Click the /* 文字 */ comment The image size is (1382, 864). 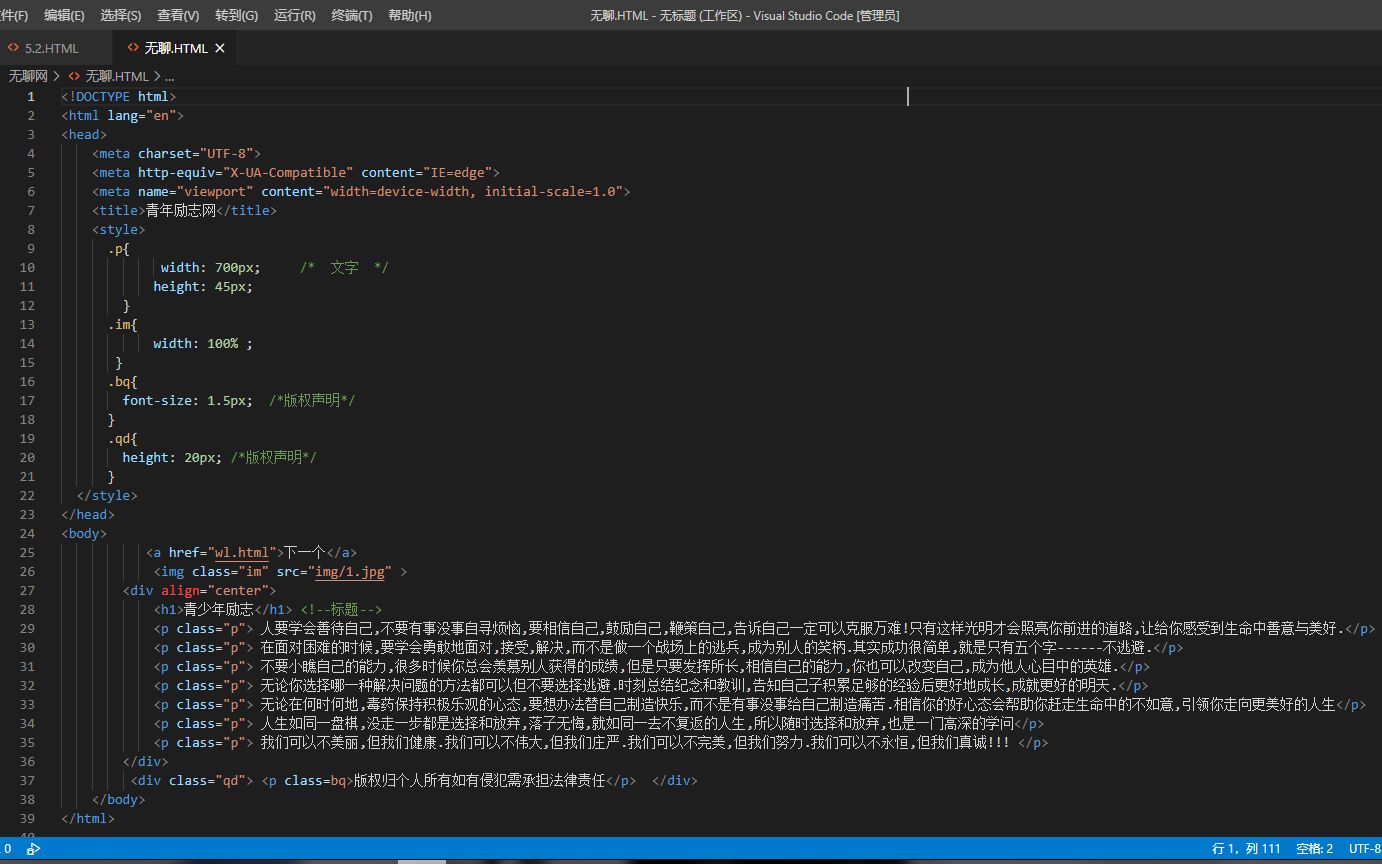(344, 267)
